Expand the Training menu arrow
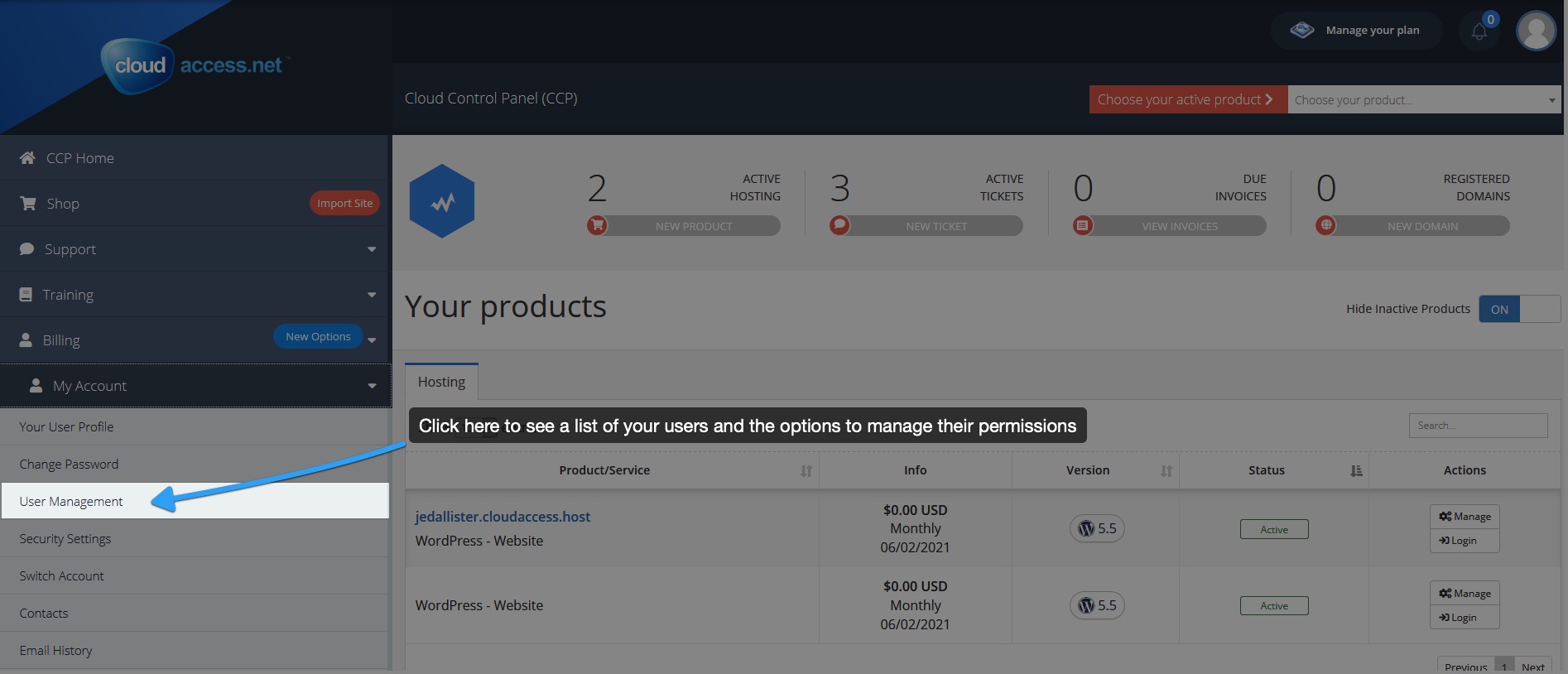Screen dimensions: 1568x674 click(372, 295)
